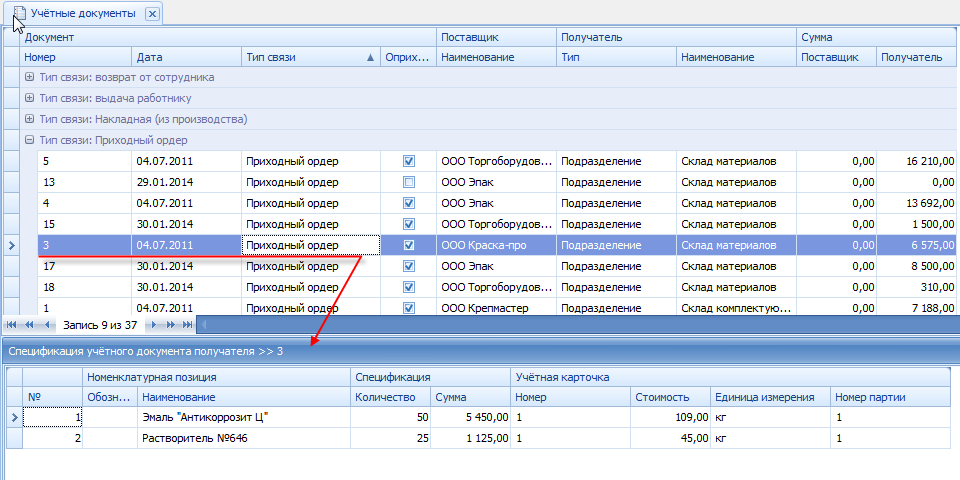Select document number 17 cell
This screenshot has width=960, height=480.
(x=84, y=266)
